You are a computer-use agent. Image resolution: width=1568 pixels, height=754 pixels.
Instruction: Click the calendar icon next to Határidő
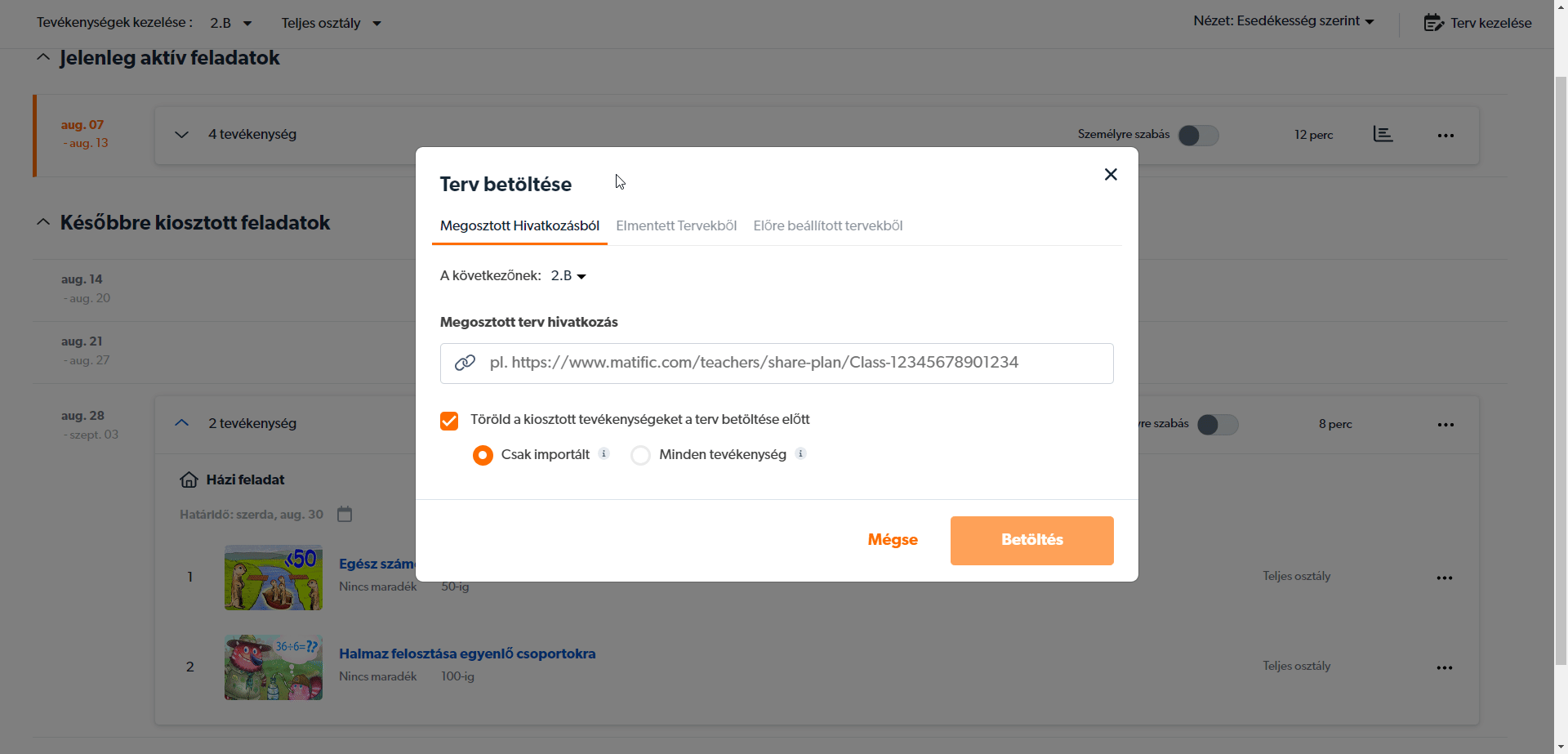pyautogui.click(x=345, y=515)
